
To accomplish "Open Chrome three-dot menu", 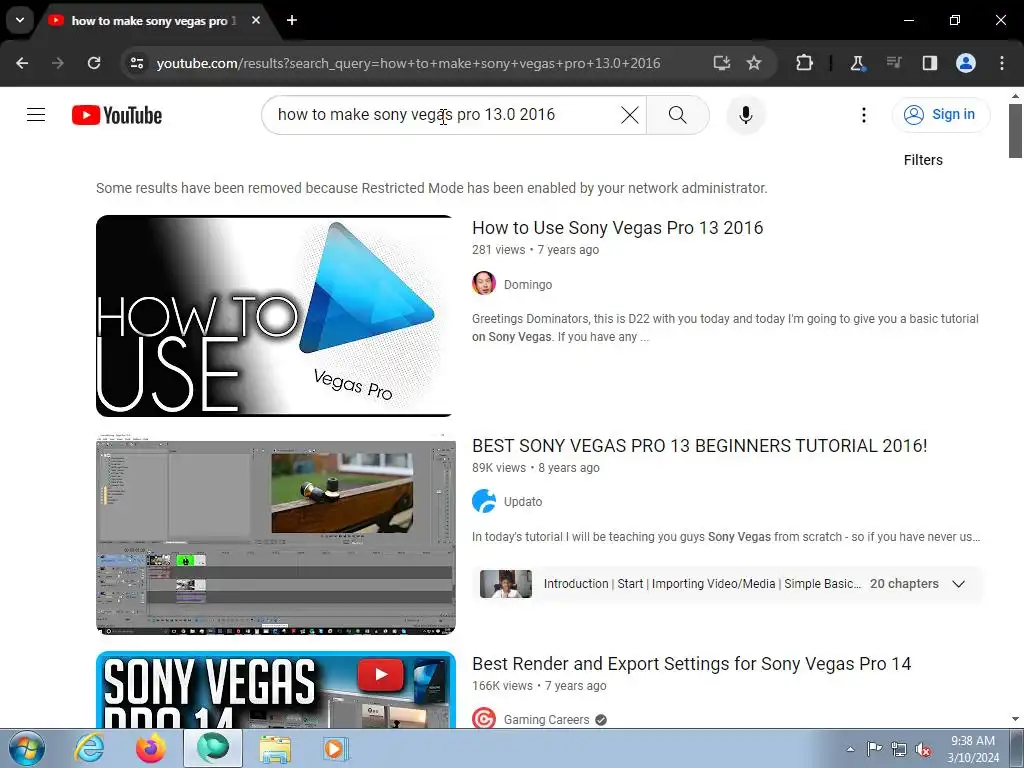I will click(1001, 63).
